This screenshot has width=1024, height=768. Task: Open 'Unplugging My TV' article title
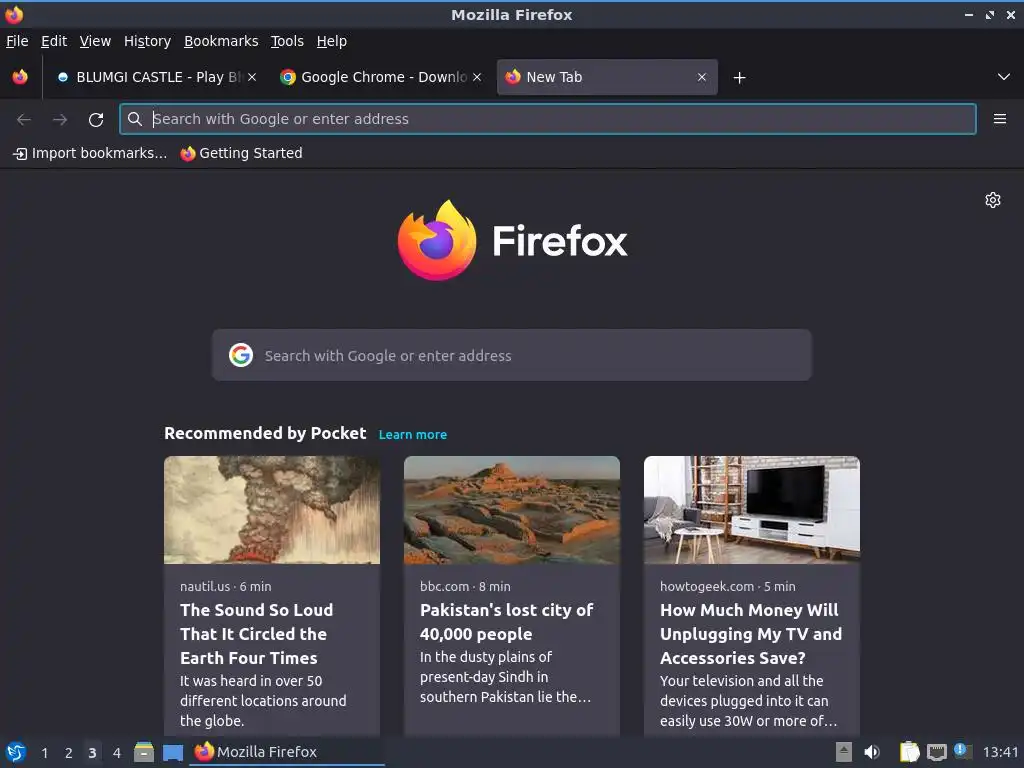(751, 634)
